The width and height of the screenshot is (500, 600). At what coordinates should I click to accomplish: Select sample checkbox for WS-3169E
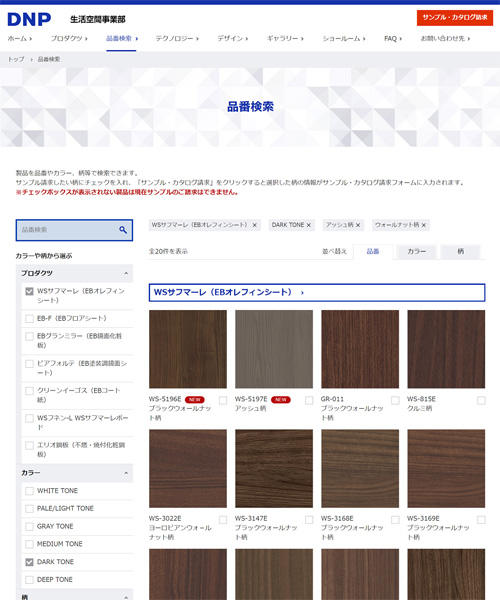click(481, 520)
